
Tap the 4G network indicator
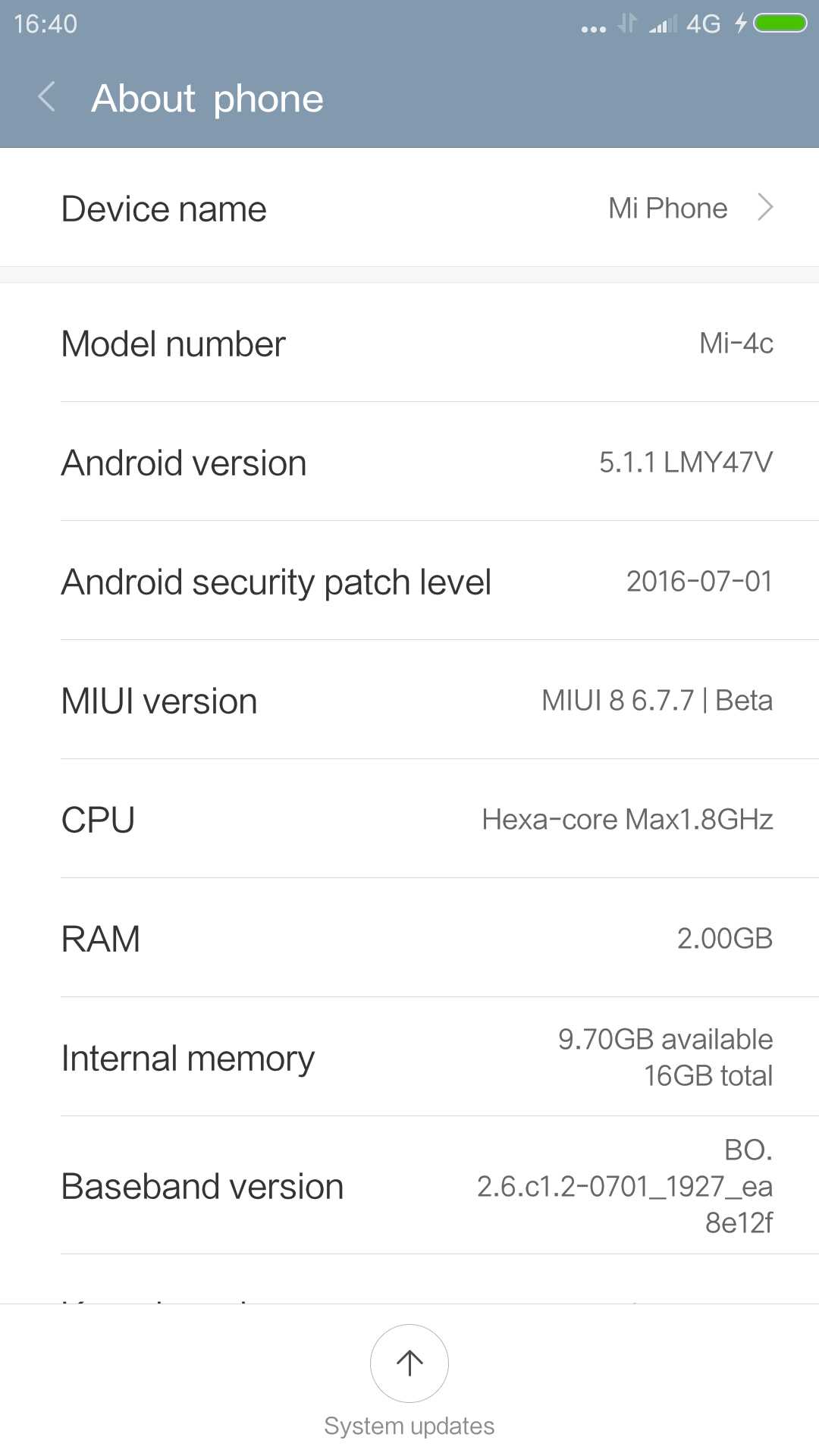703,24
